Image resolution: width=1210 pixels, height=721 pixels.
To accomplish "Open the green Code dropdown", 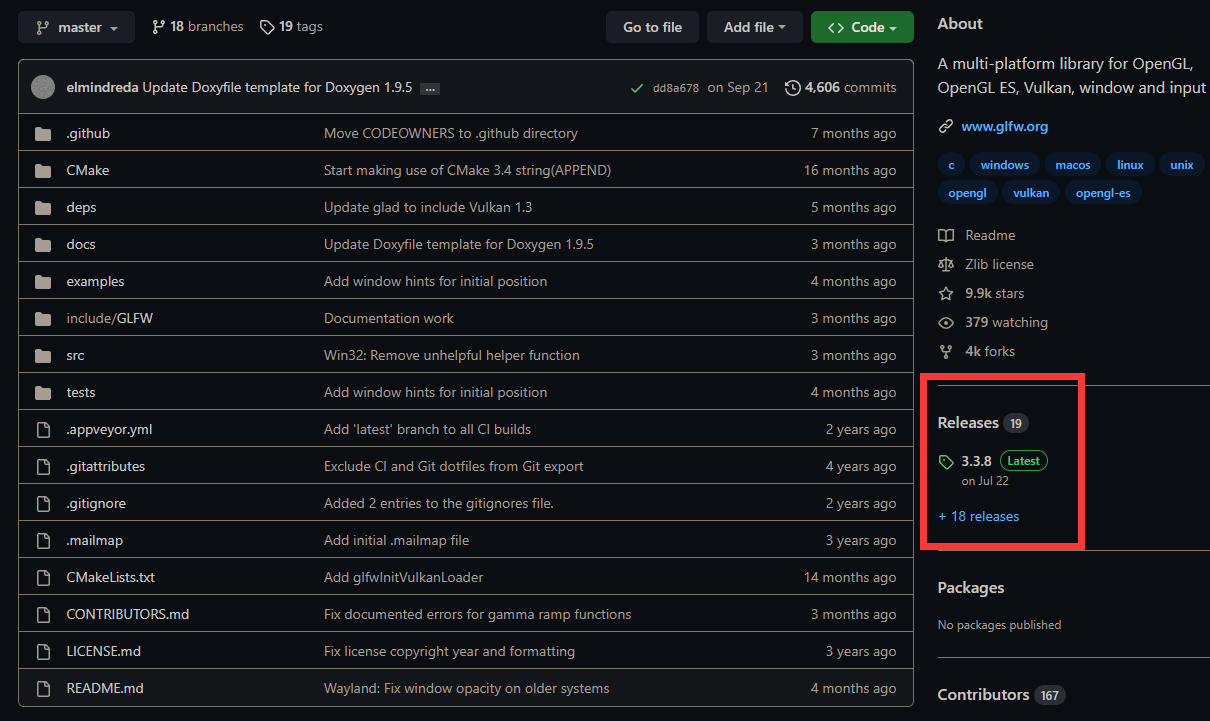I will pyautogui.click(x=862, y=27).
